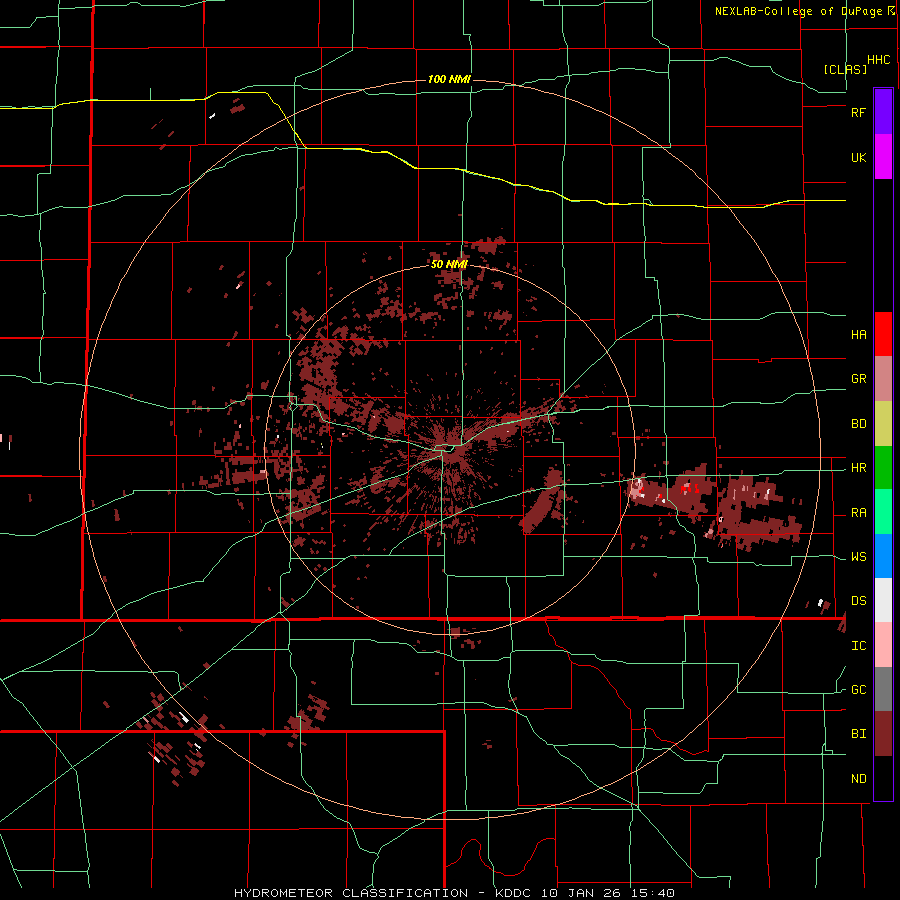Click the WS blue legend swatch
Screen dimensions: 900x900
pyautogui.click(x=883, y=556)
